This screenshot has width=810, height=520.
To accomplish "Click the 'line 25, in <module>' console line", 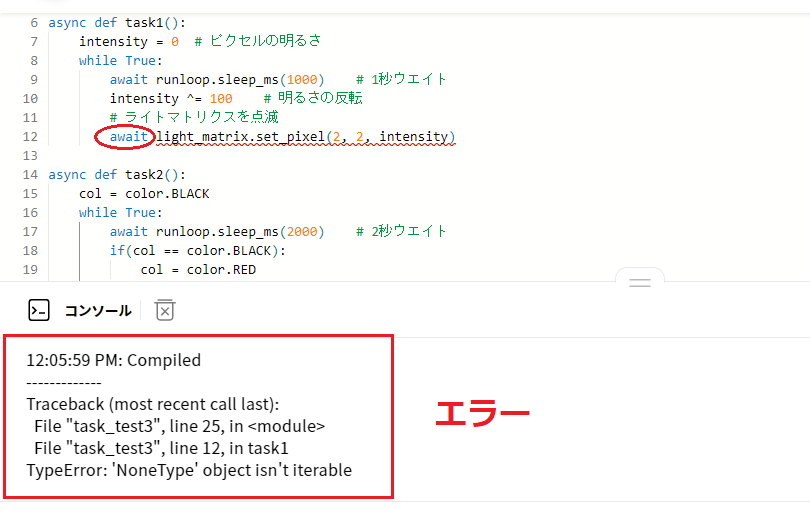I will 180,426.
